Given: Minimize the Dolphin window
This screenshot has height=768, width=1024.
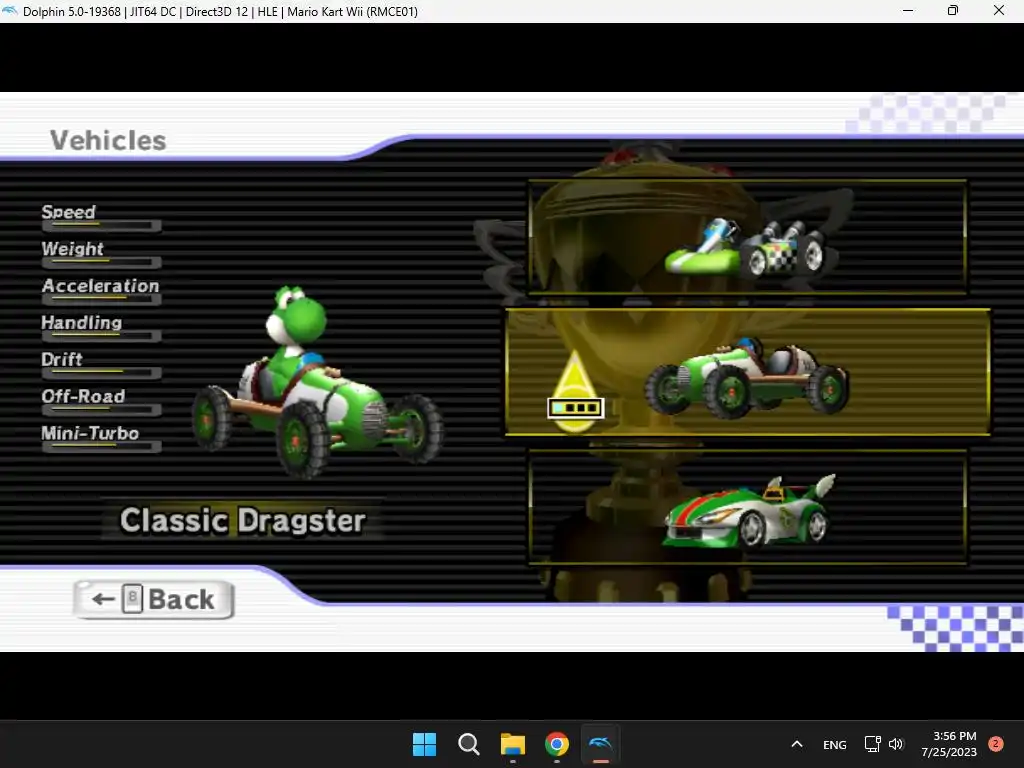Looking at the screenshot, I should (908, 11).
